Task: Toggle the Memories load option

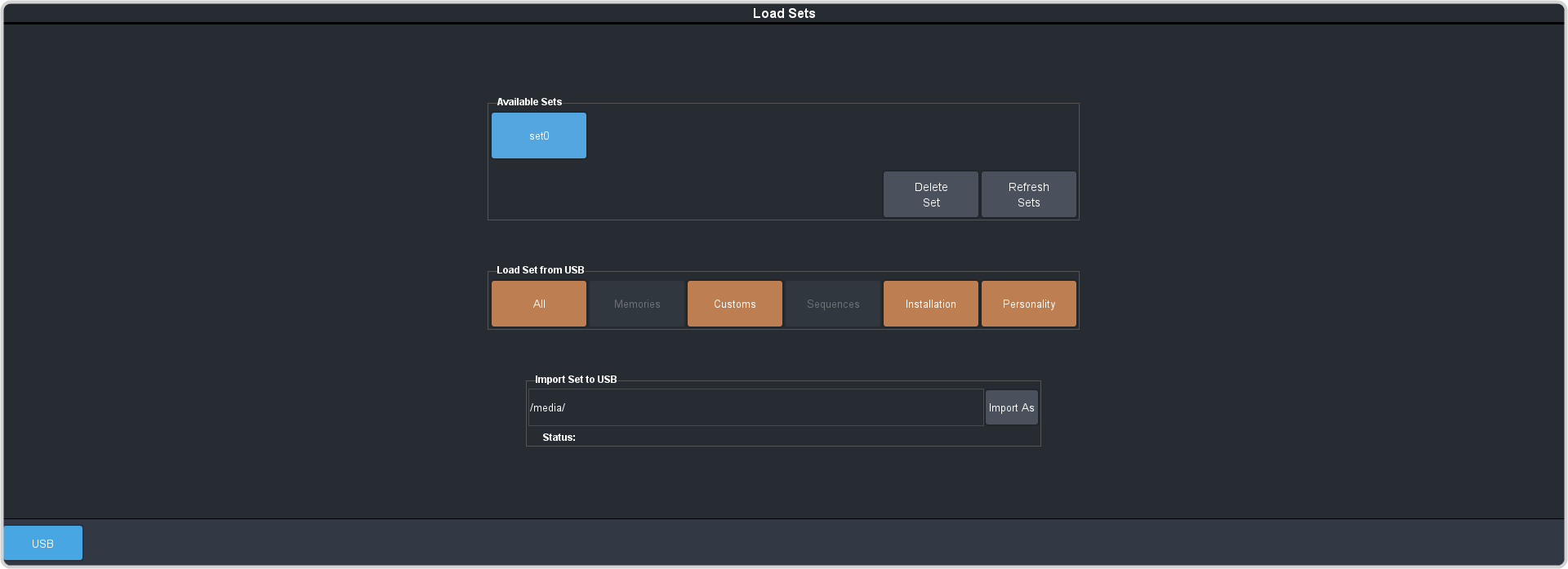Action: click(x=636, y=304)
